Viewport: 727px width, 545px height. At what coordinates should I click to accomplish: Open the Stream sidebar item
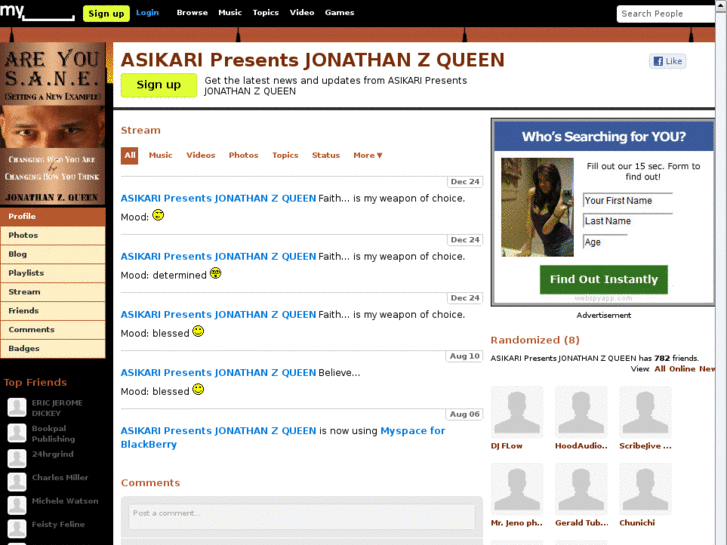(x=53, y=292)
